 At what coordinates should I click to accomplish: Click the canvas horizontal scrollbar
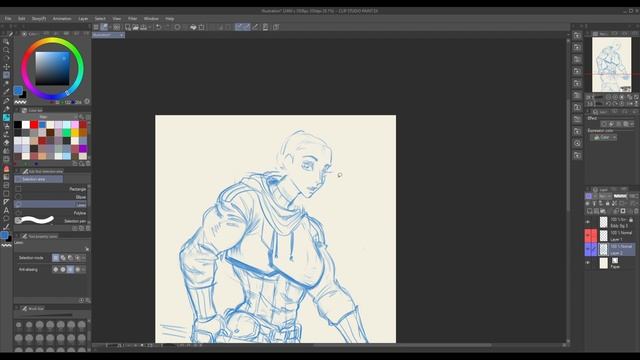pyautogui.click(x=402, y=345)
